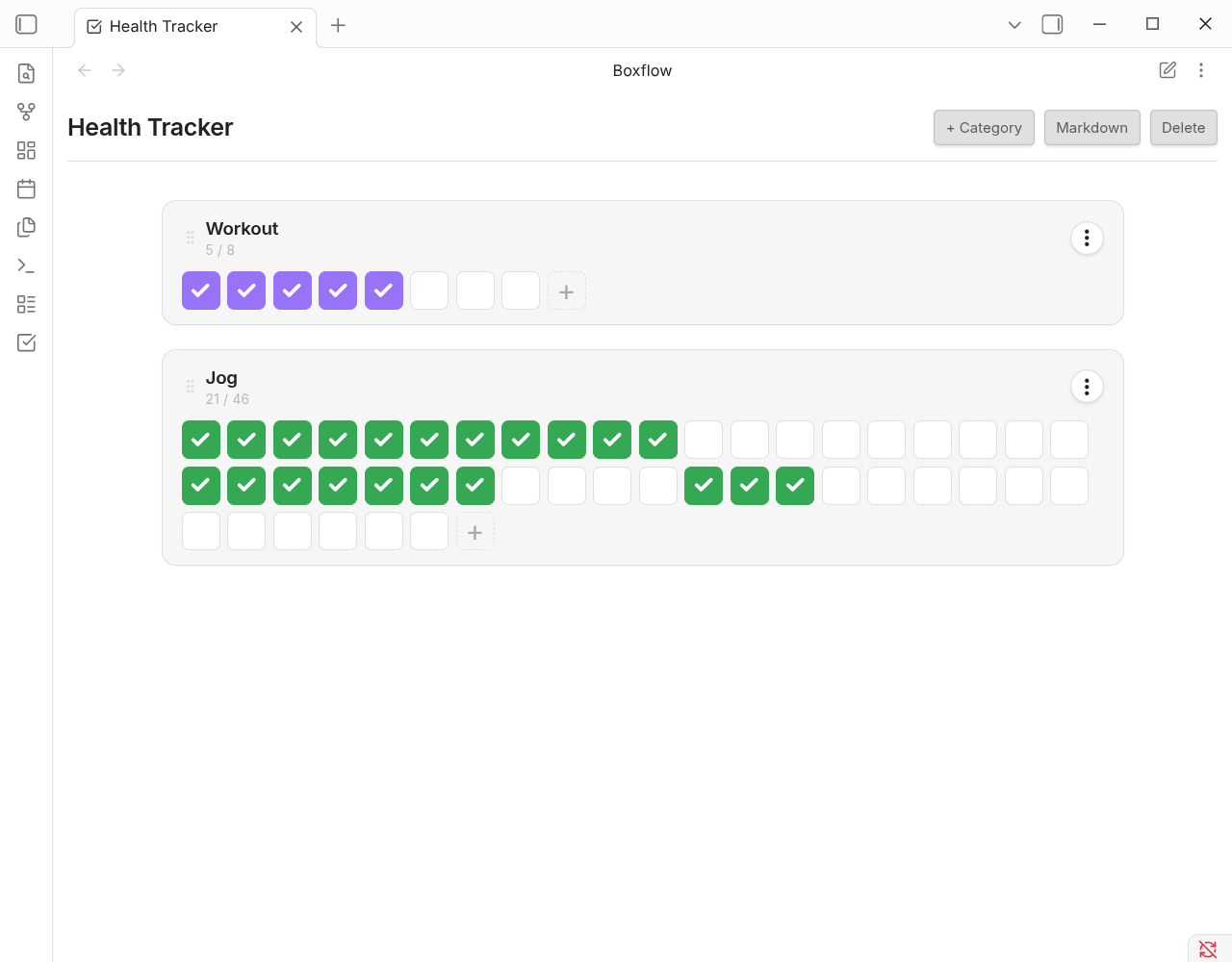Check the last Jog box in first row

(x=1069, y=440)
